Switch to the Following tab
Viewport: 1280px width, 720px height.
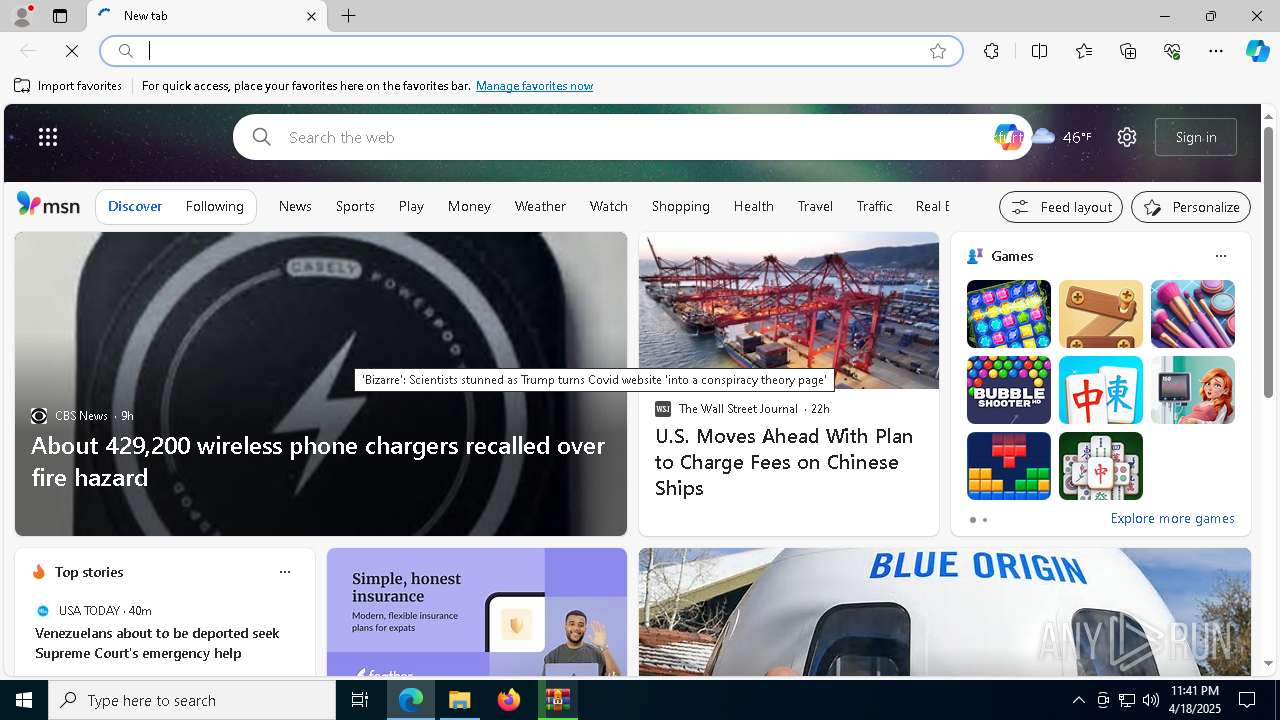(215, 206)
